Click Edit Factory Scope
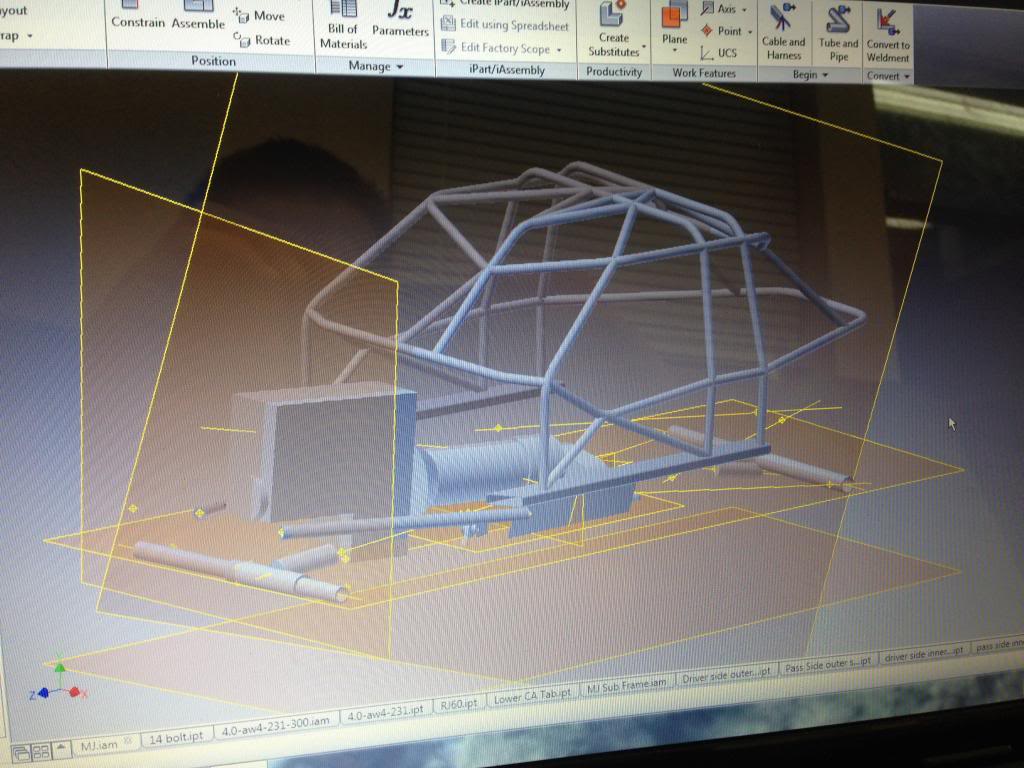This screenshot has height=768, width=1024. pyautogui.click(x=496, y=48)
